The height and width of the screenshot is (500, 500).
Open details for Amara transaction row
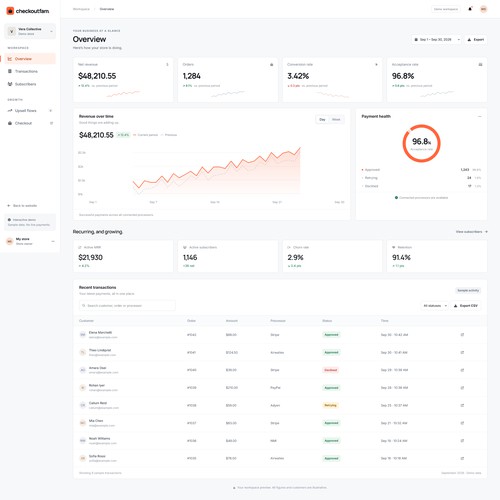462,370
